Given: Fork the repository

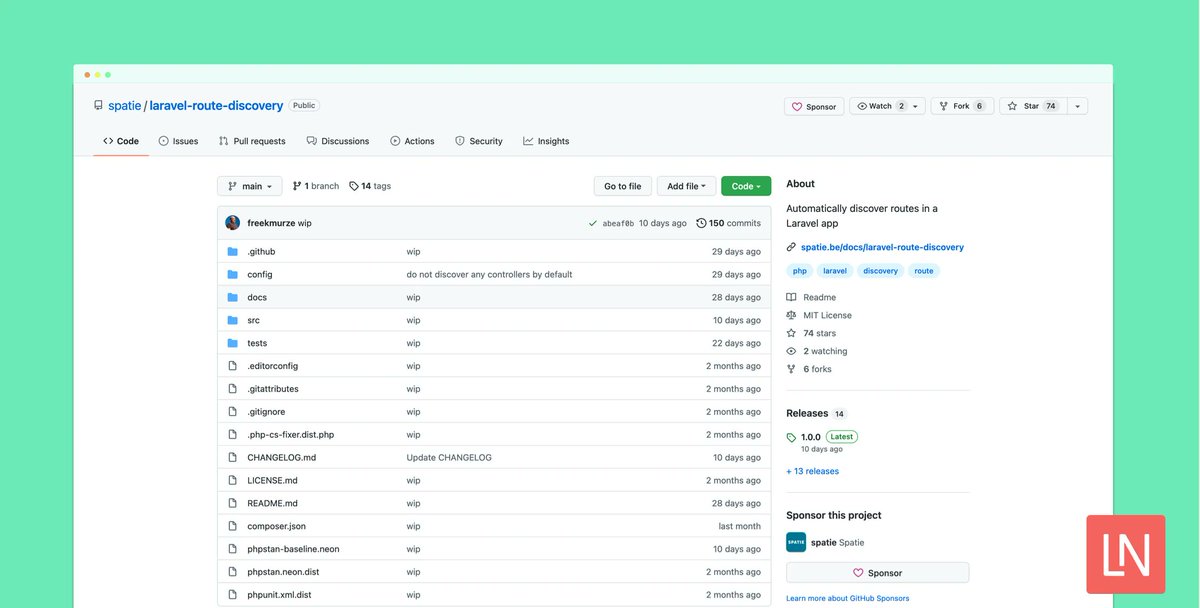Looking at the screenshot, I should coord(962,106).
